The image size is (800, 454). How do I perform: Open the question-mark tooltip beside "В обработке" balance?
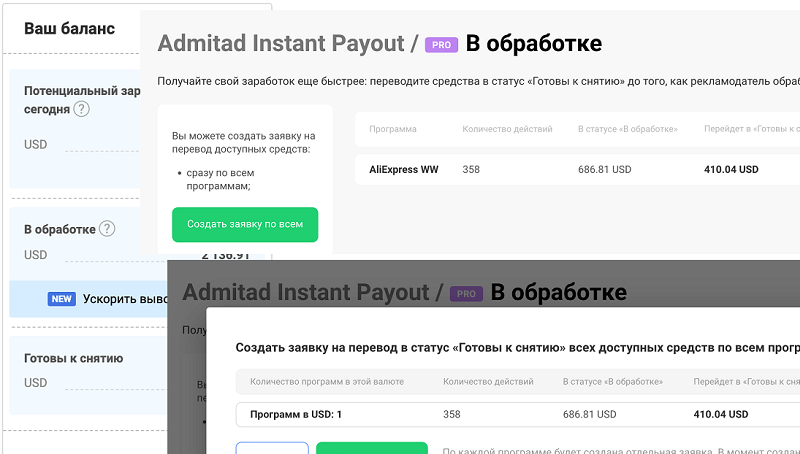pyautogui.click(x=107, y=229)
